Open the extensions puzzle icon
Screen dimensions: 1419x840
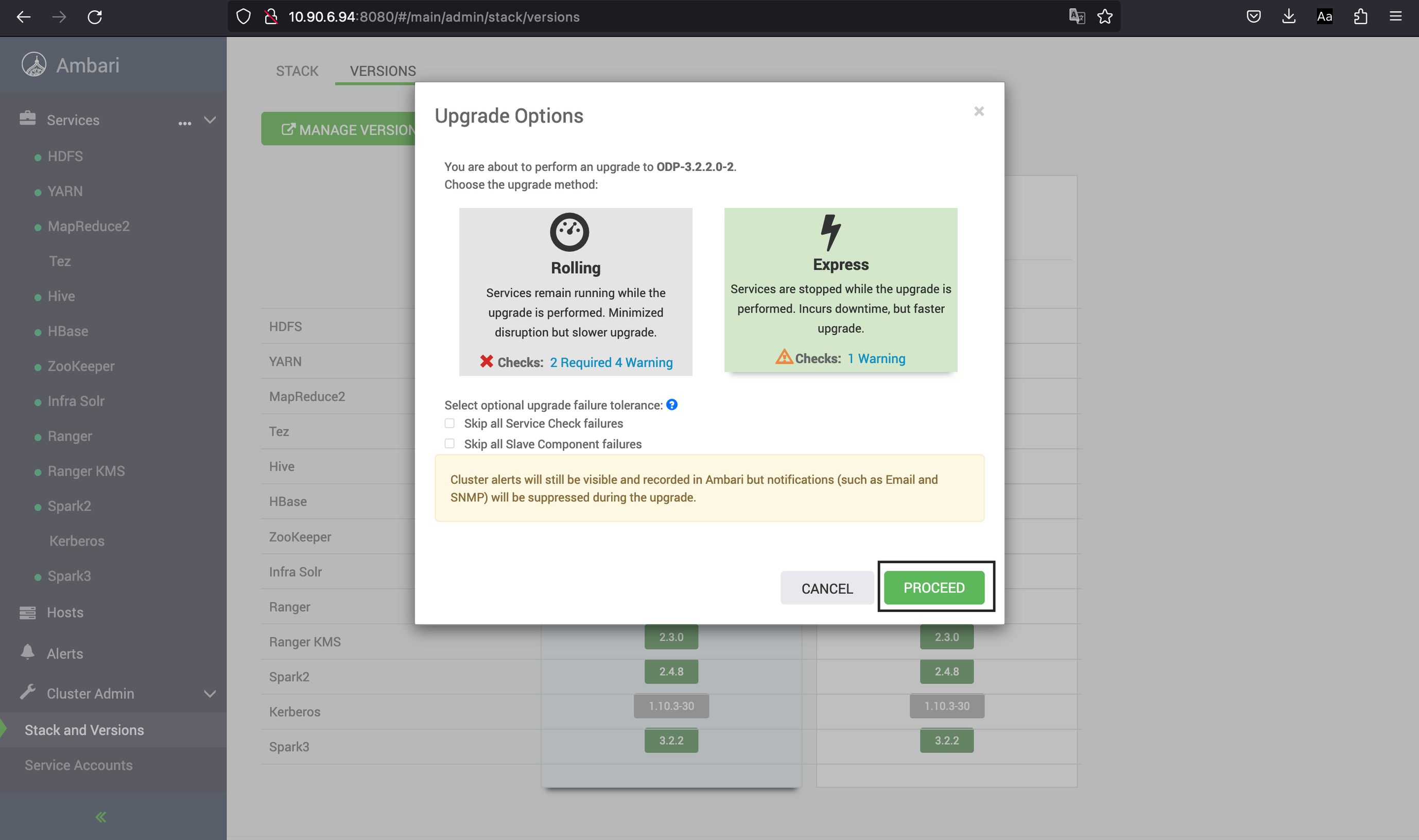click(1360, 17)
